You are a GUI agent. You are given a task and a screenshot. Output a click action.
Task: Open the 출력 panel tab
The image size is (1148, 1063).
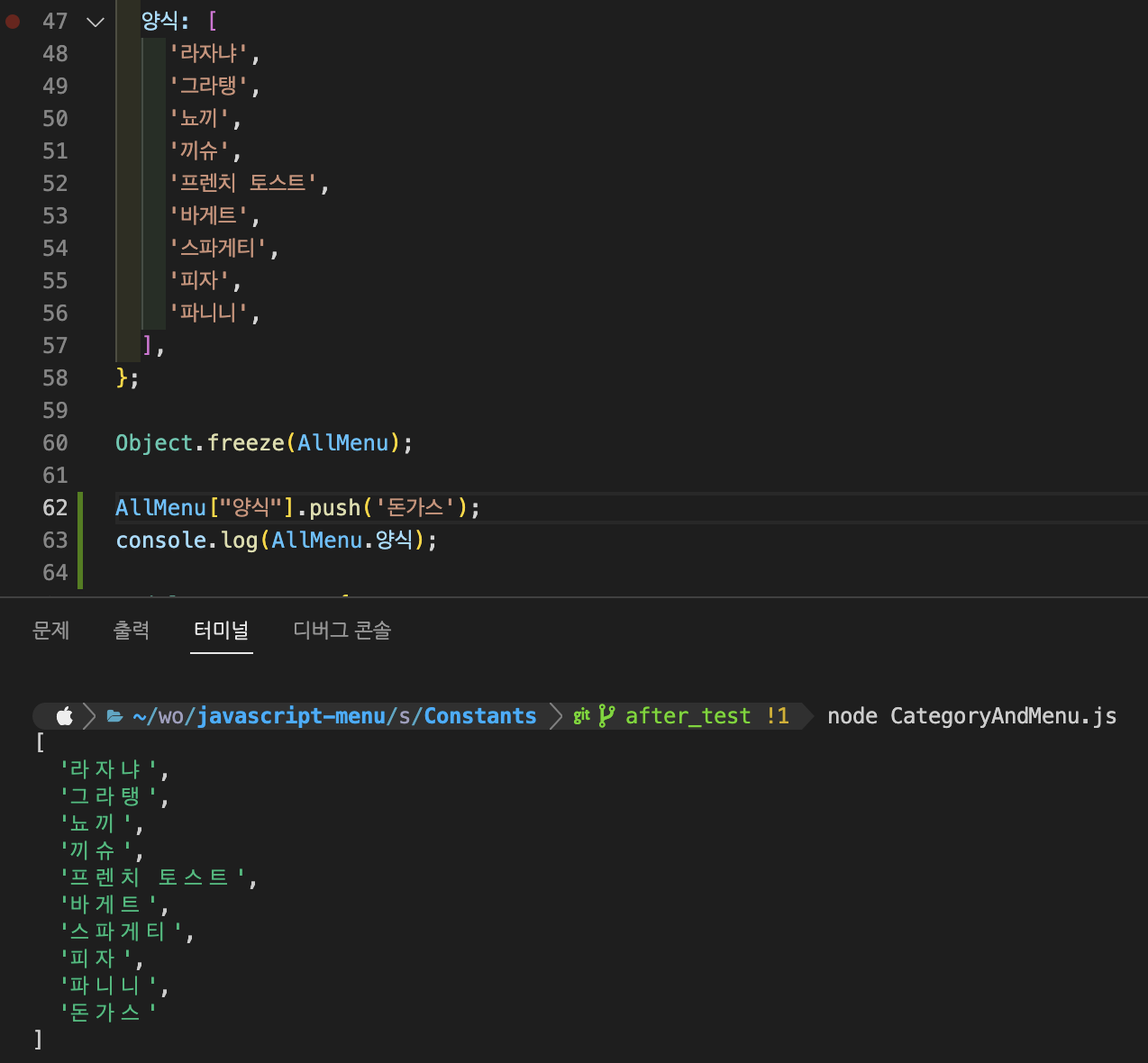pos(132,631)
